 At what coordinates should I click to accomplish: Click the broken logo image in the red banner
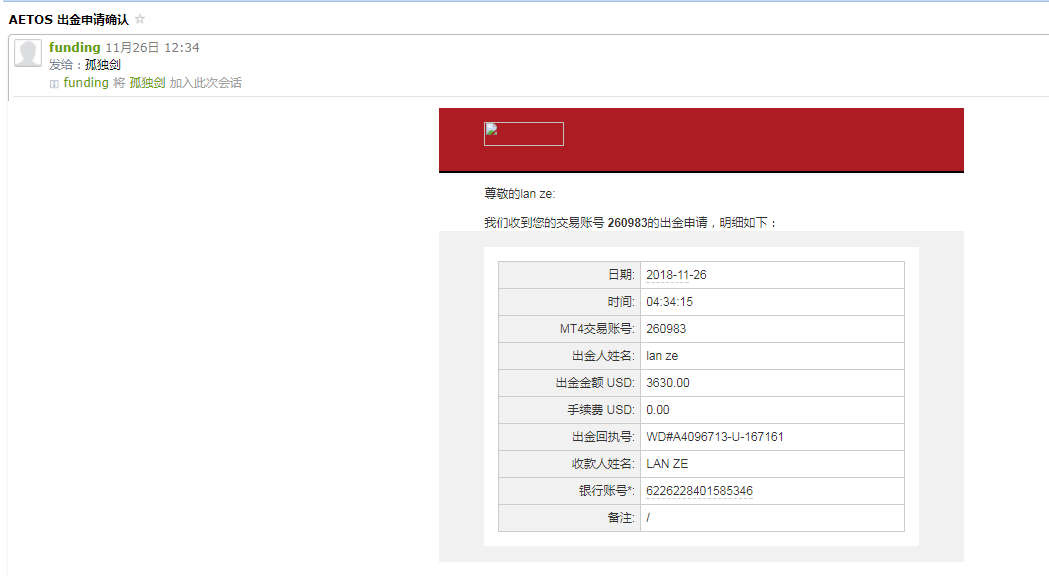pyautogui.click(x=523, y=134)
